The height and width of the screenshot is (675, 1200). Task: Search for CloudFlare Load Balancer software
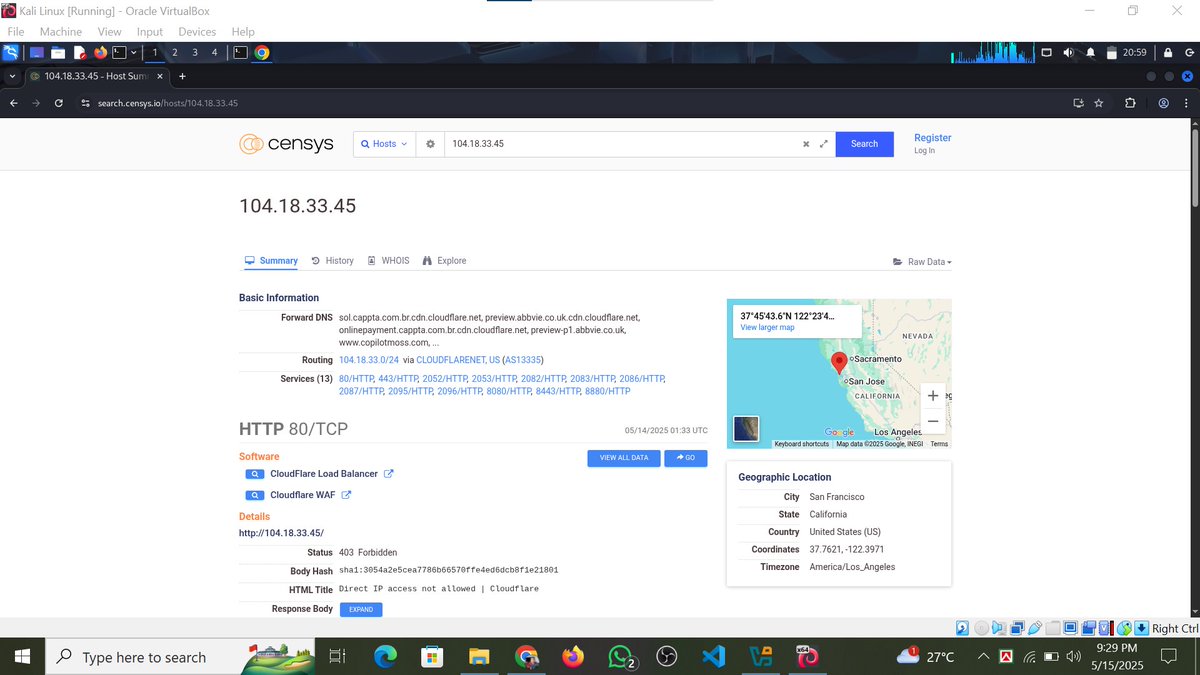tap(254, 474)
